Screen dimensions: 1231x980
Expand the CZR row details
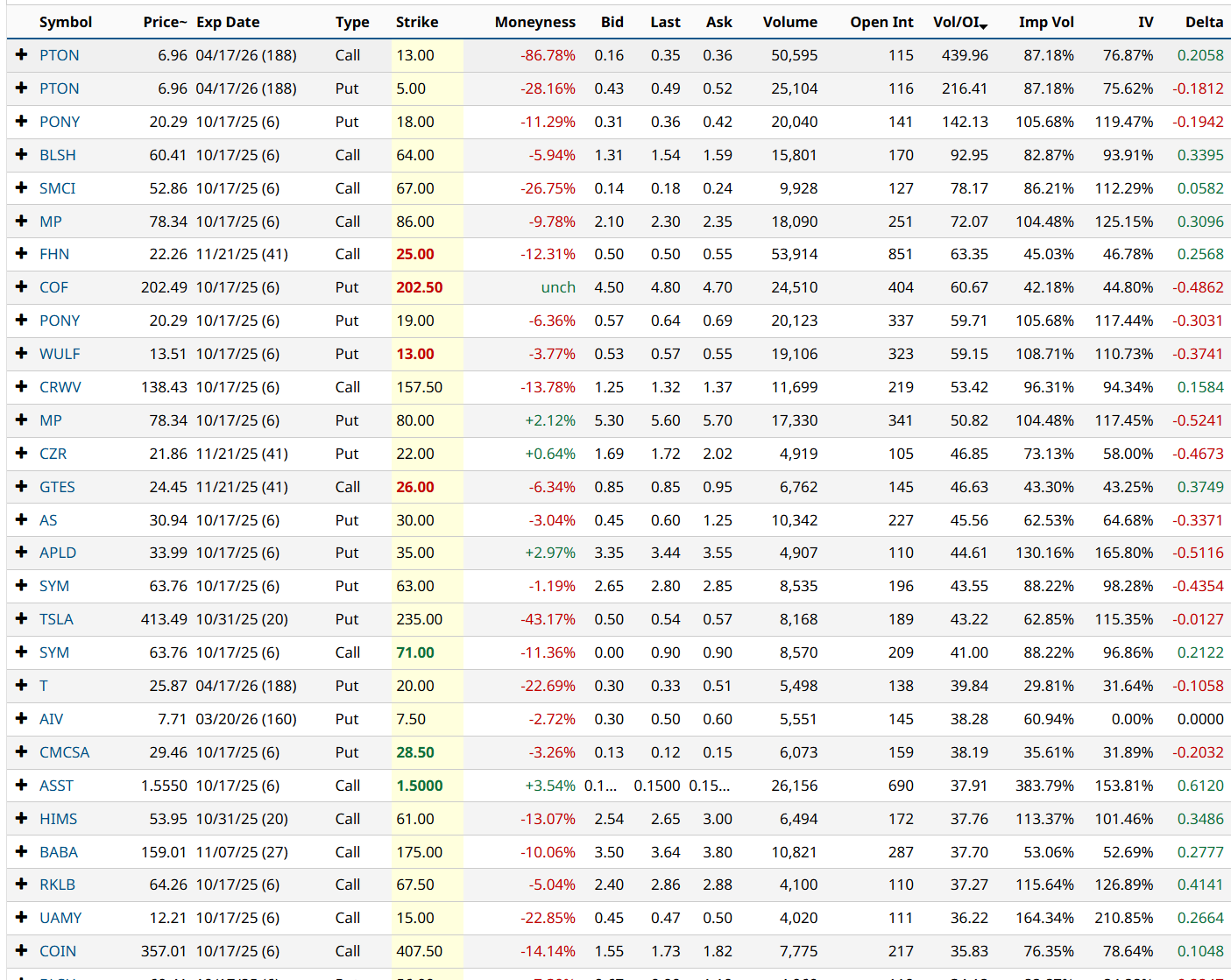22,453
